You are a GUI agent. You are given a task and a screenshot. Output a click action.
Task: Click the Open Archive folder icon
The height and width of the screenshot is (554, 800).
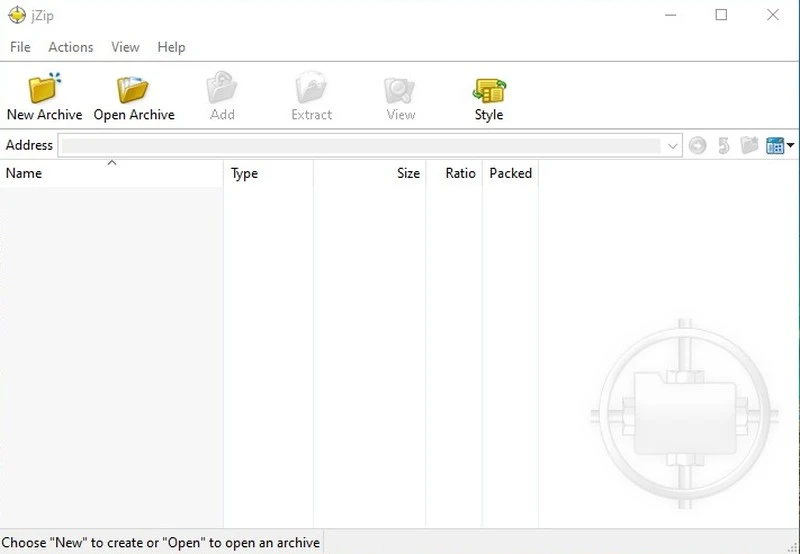coord(133,90)
